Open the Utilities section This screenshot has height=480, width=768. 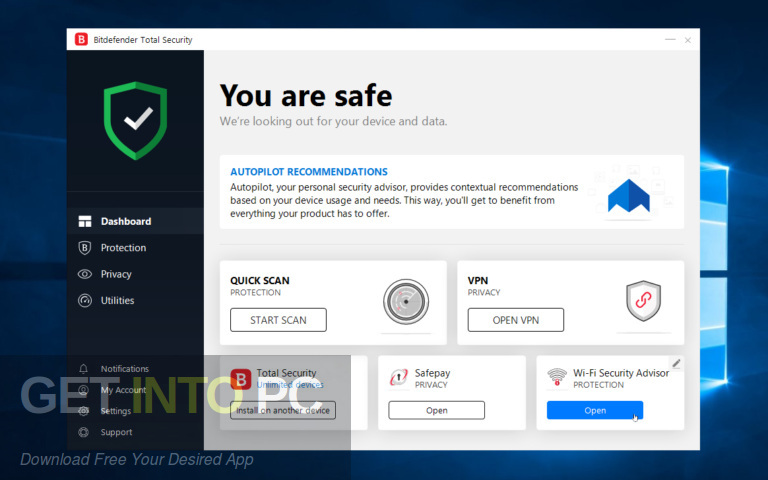click(x=135, y=300)
